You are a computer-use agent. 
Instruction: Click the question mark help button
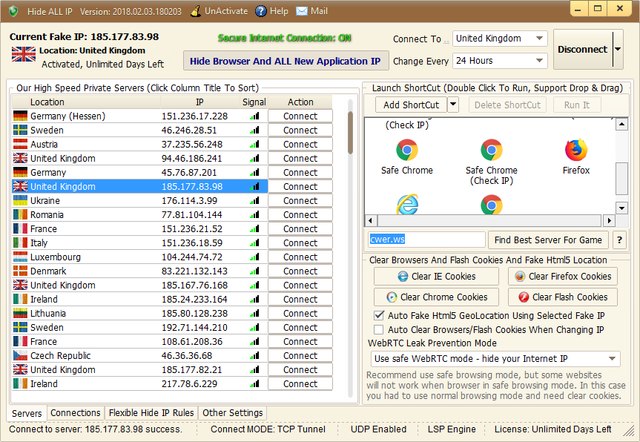coord(619,240)
